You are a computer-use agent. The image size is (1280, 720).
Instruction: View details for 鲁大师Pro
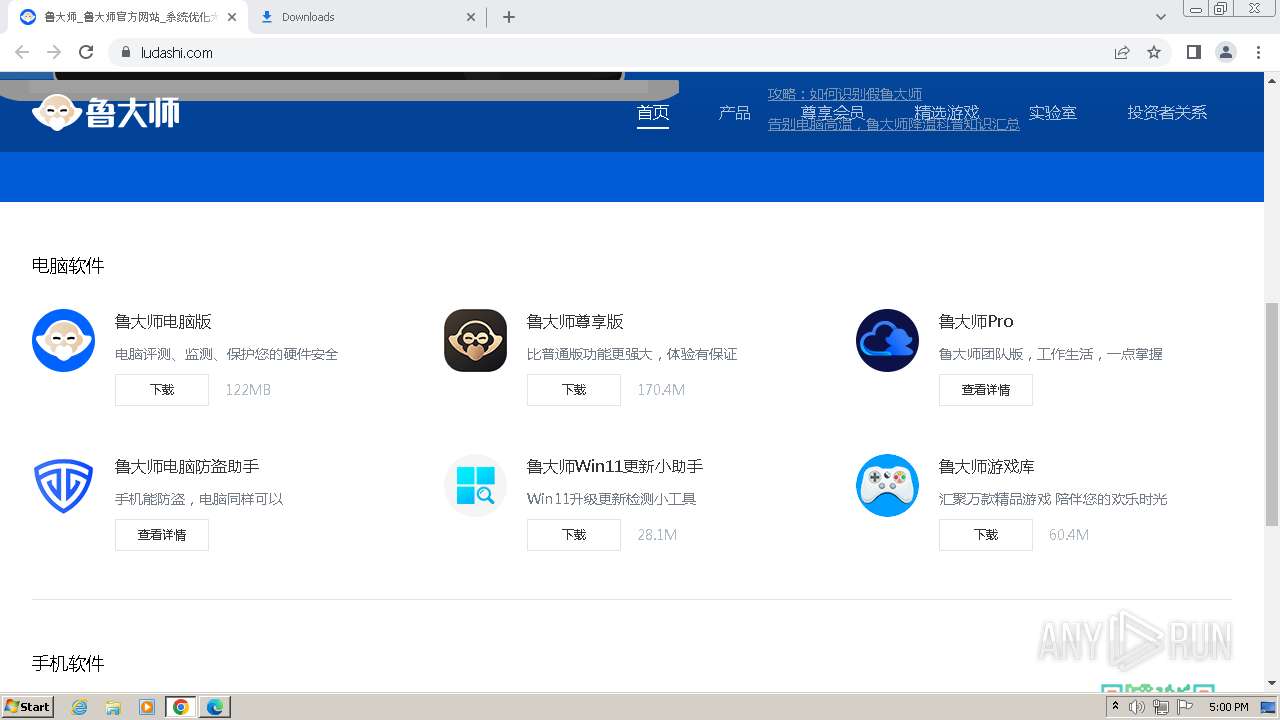pyautogui.click(x=986, y=390)
